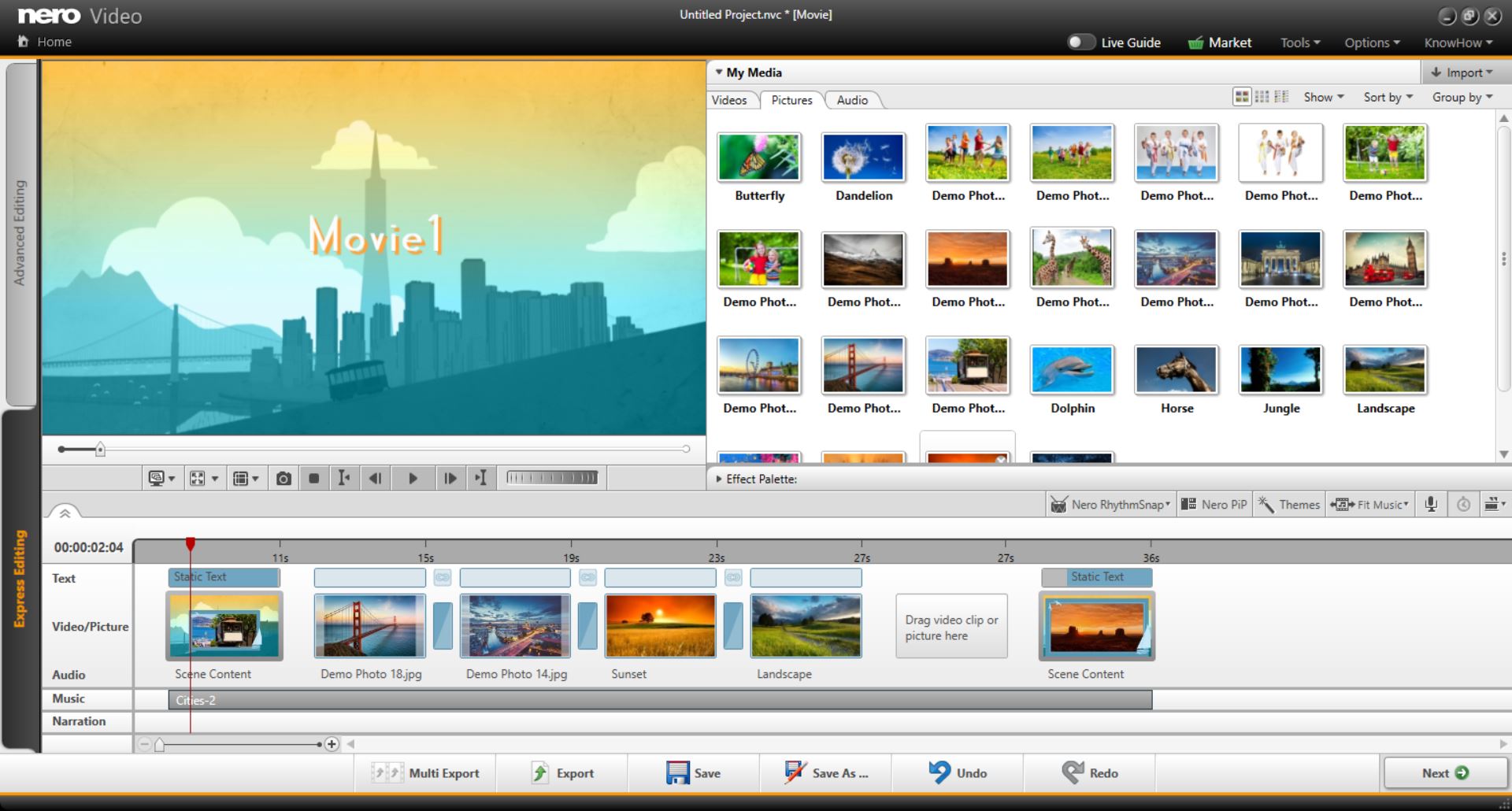Viewport: 1512px width, 811px height.
Task: Open the Market basket
Action: (1219, 43)
